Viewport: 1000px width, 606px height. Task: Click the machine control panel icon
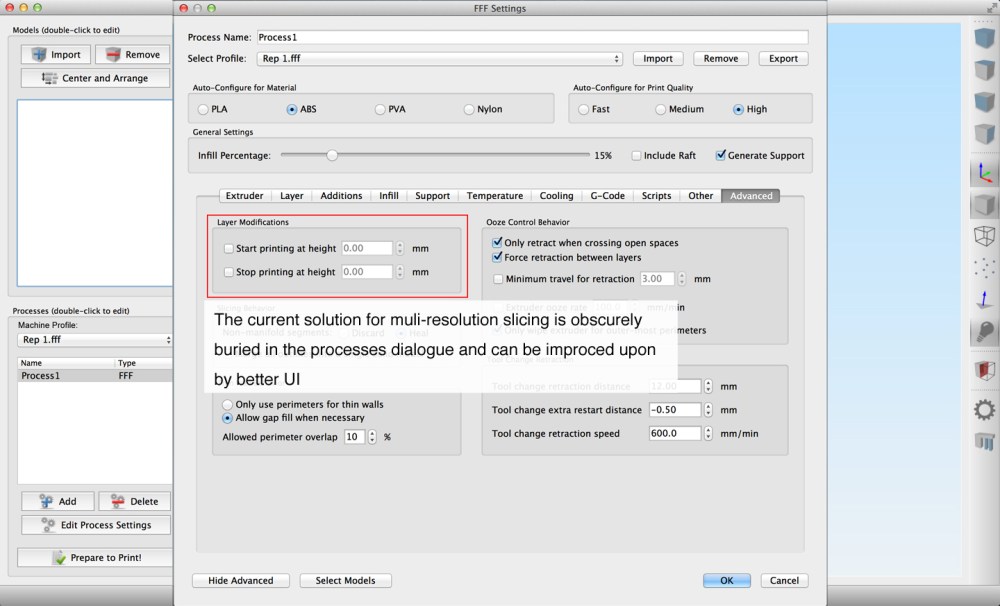pyautogui.click(x=984, y=441)
